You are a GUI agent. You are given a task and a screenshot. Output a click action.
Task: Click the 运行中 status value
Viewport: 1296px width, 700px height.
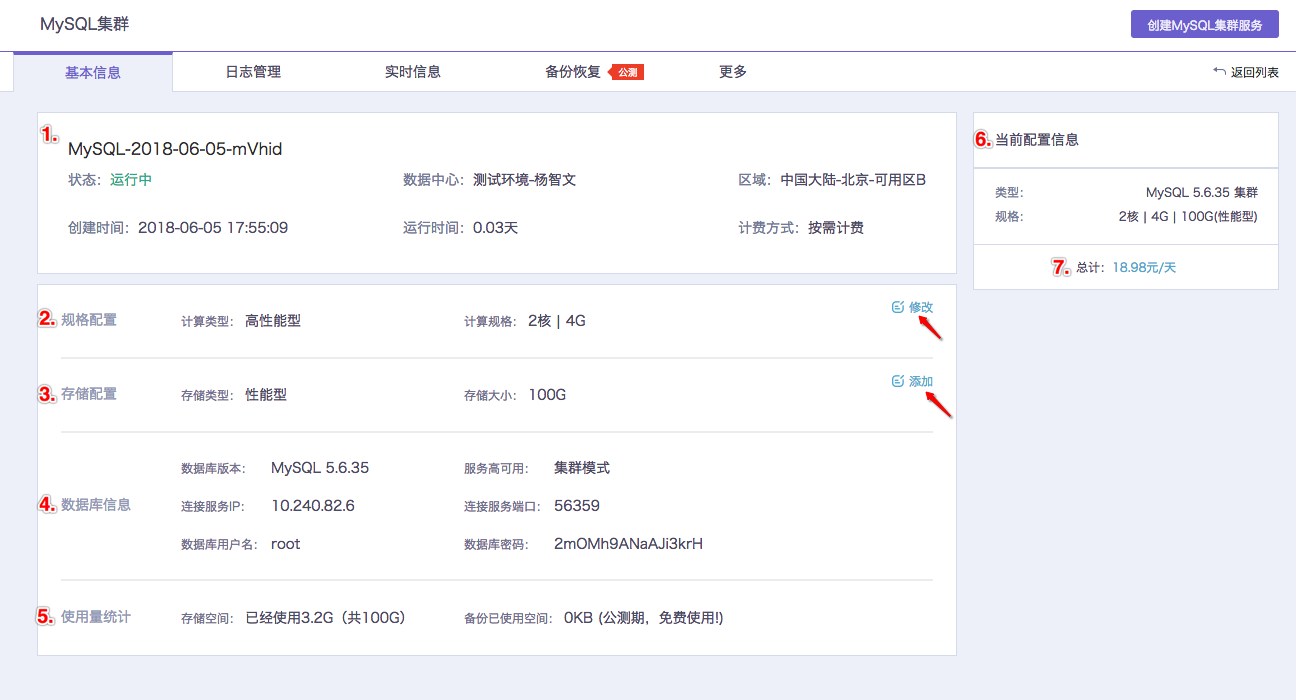tap(131, 180)
